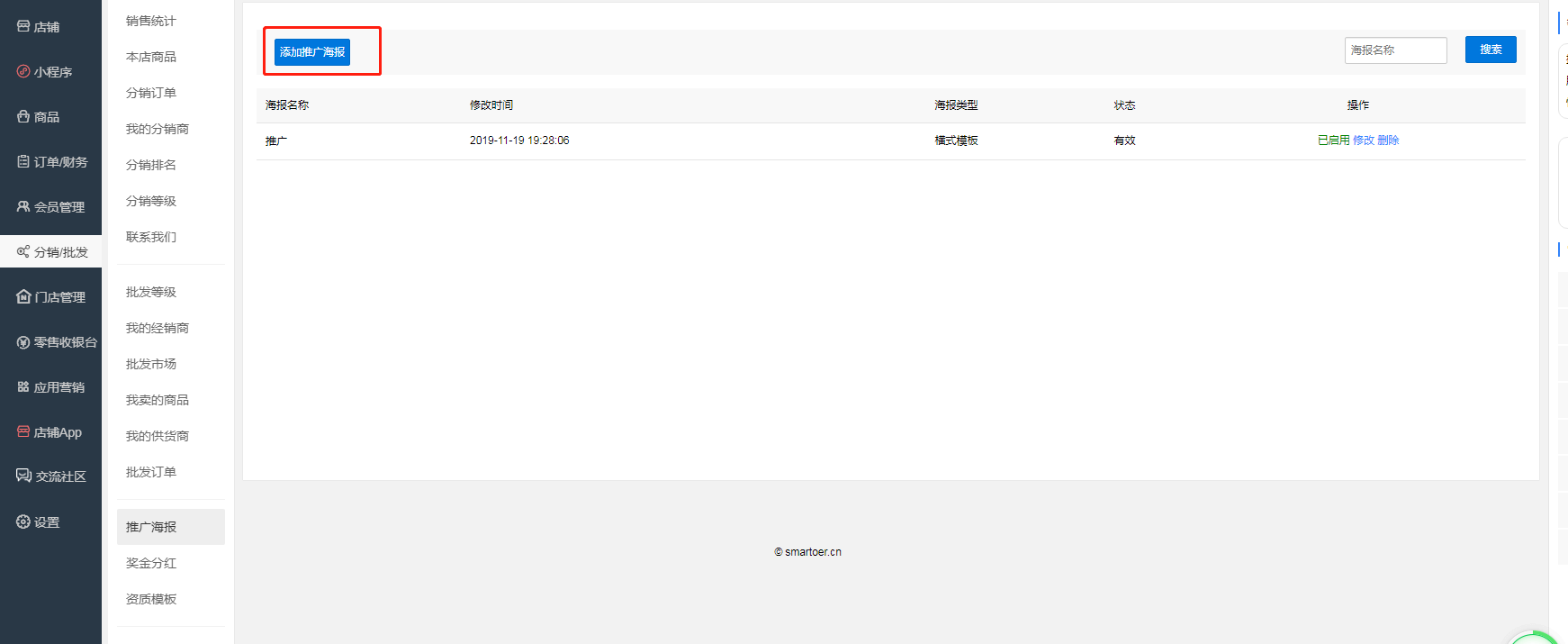Select 分销等级 in submenu
The image size is (1568, 644).
click(151, 201)
